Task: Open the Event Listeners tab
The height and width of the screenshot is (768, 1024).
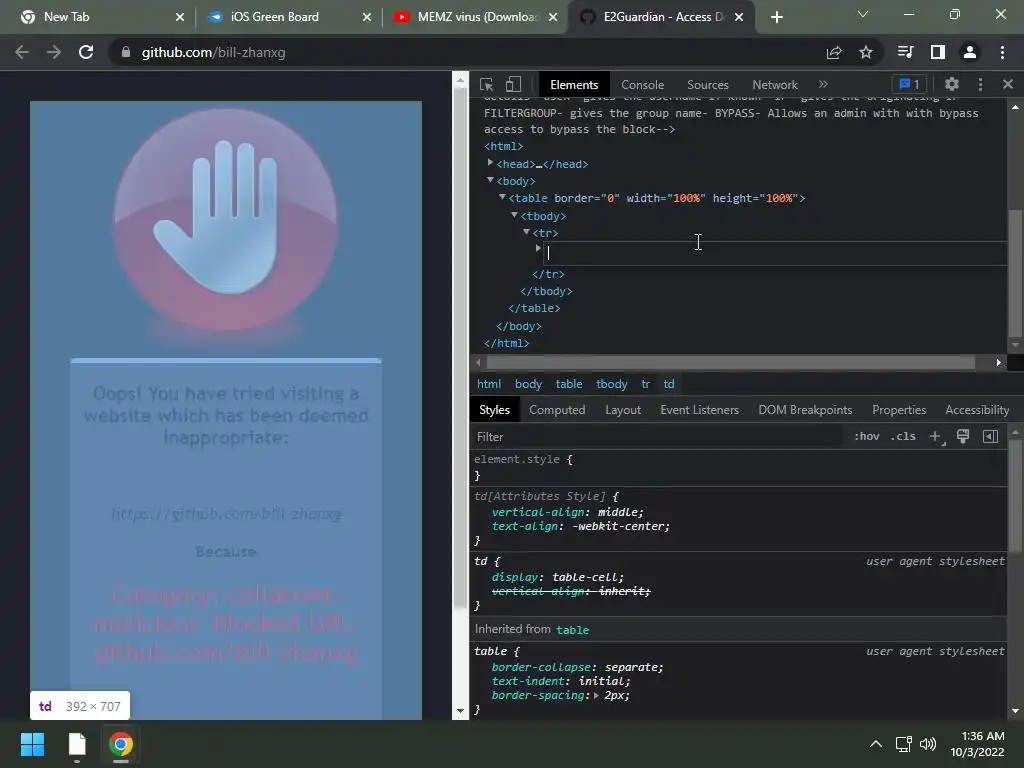Action: coord(699,409)
